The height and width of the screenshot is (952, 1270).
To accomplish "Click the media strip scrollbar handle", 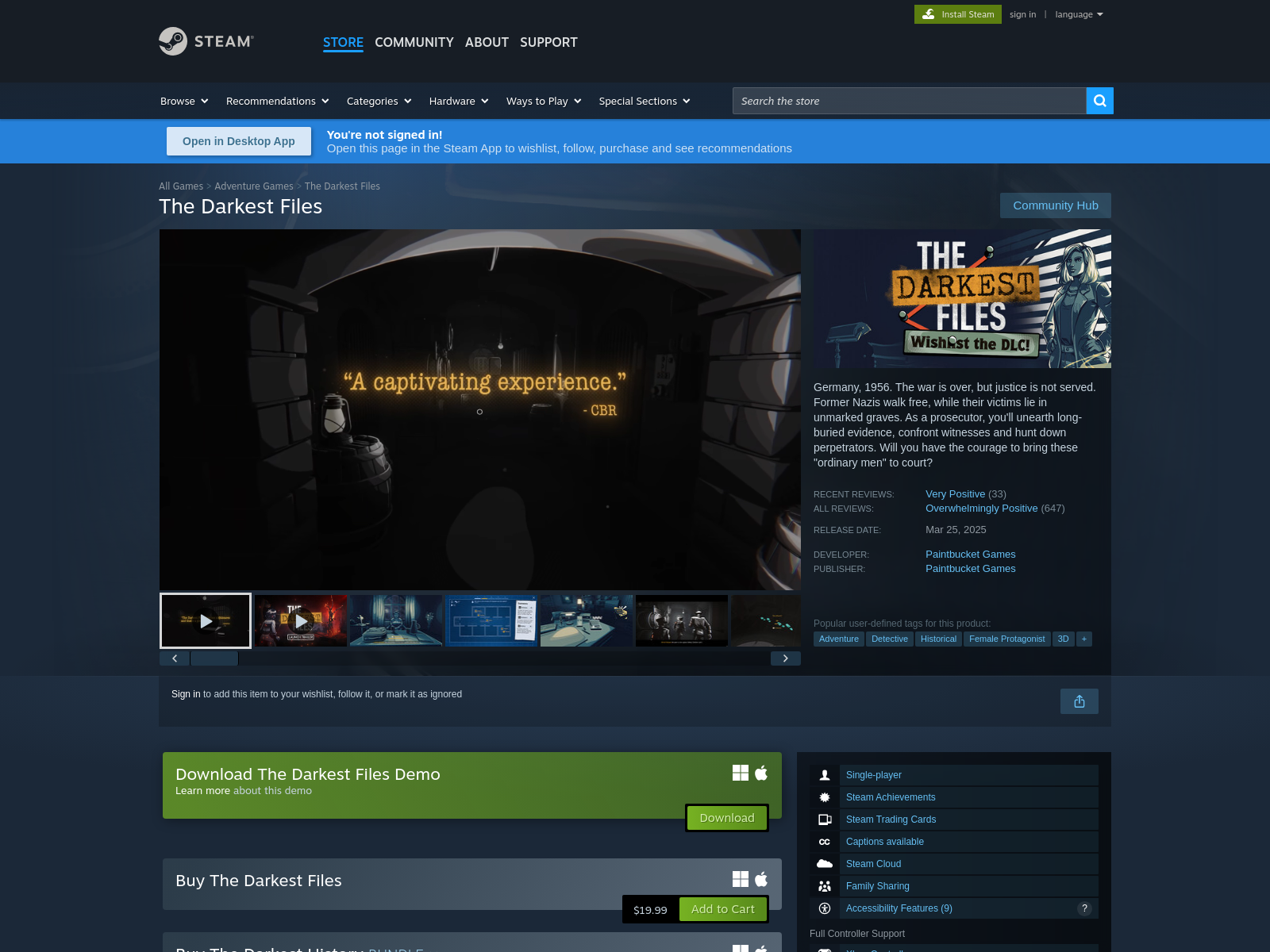I will (x=214, y=658).
